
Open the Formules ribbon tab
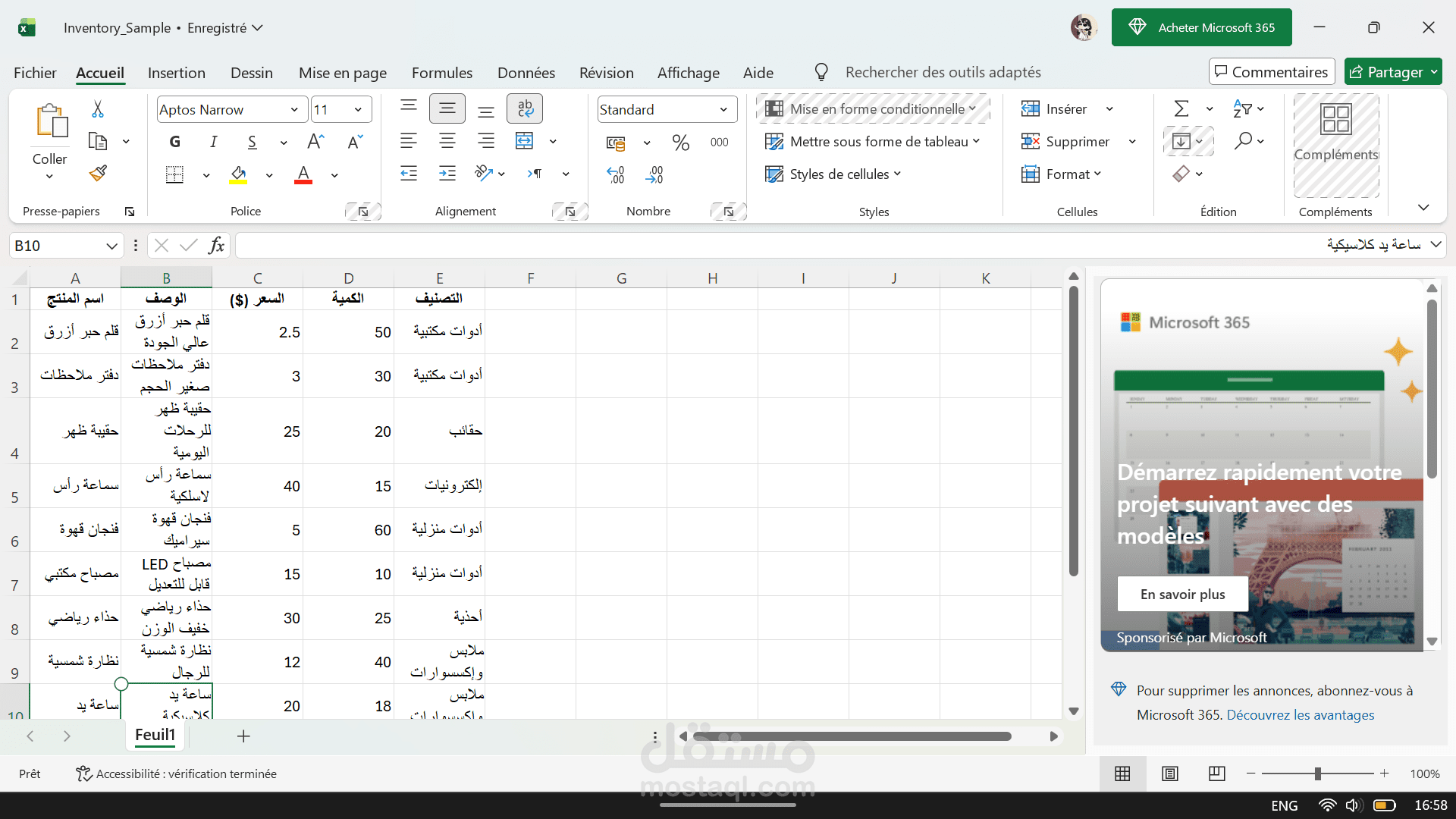(441, 73)
